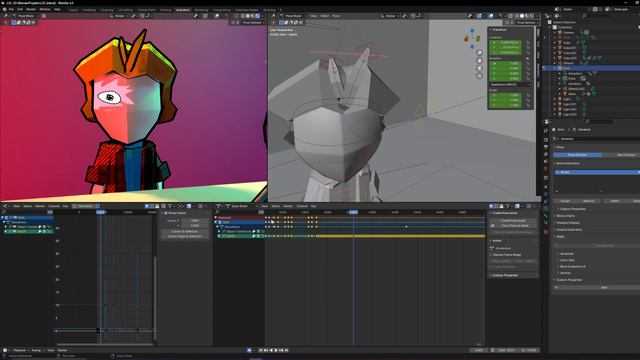Image resolution: width=640 pixels, height=360 pixels.
Task: Open Global orientation dropdown in left viewport
Action: click(x=120, y=16)
